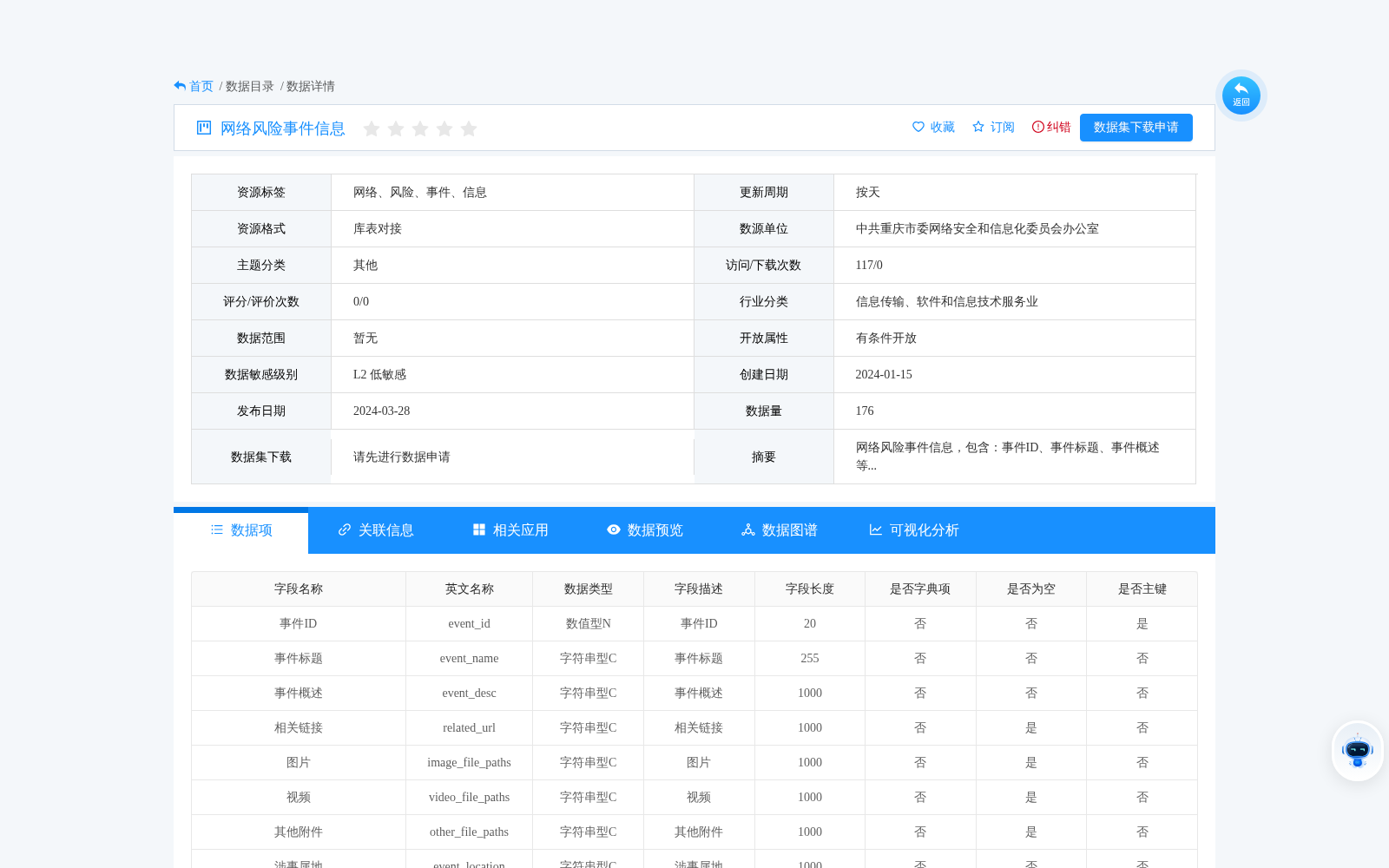Click the source unit 中共重庆市委网络安全和信息化委员会办公室
This screenshot has height=868, width=1389.
[x=977, y=228]
